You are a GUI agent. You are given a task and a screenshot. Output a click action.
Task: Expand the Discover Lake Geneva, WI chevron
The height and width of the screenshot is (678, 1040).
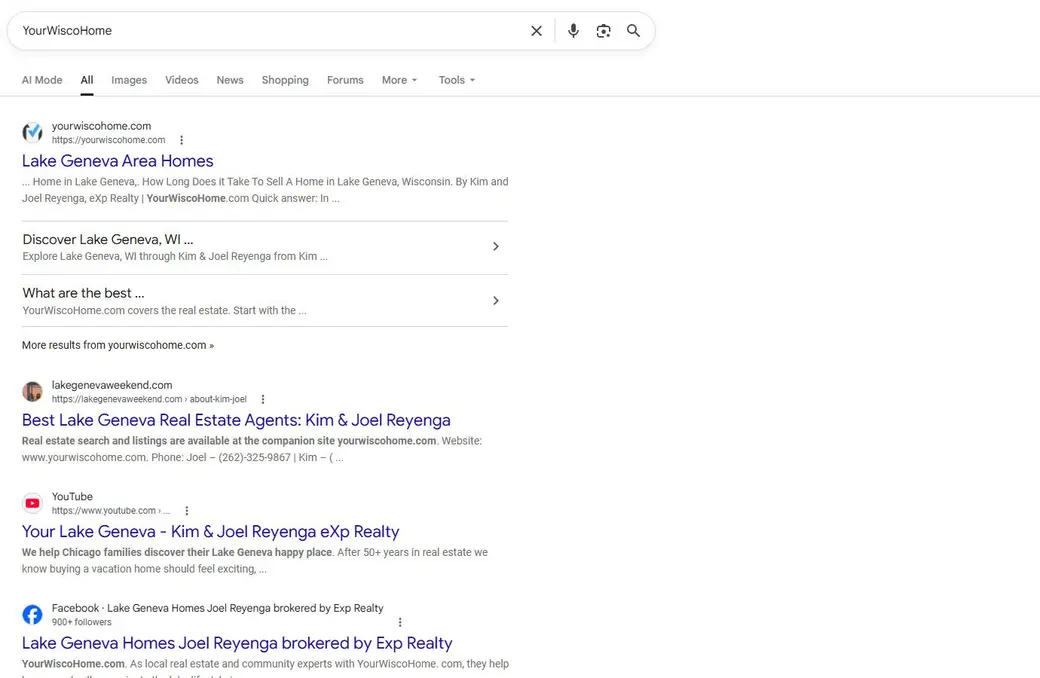click(495, 247)
